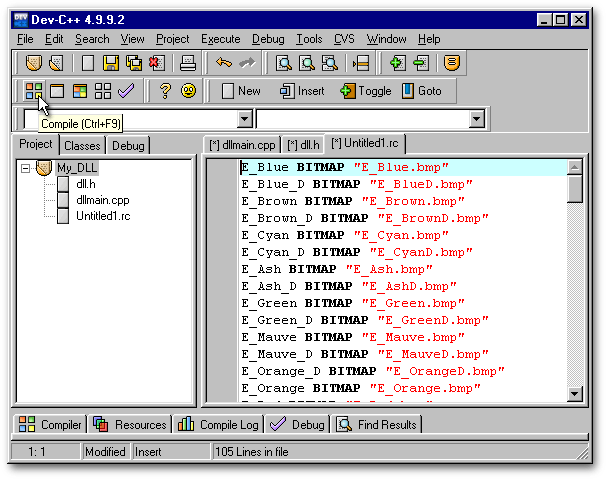
Task: Click the Save file floppy icon
Action: point(110,63)
